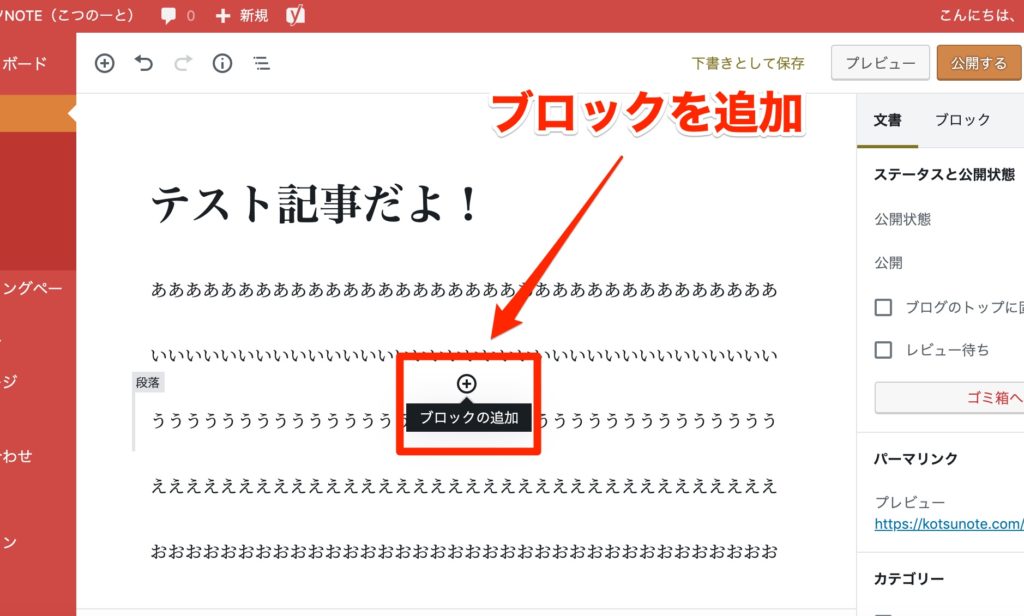Screen dimensions: 1024x616
Task: Click the 段落 block label
Action: (148, 383)
